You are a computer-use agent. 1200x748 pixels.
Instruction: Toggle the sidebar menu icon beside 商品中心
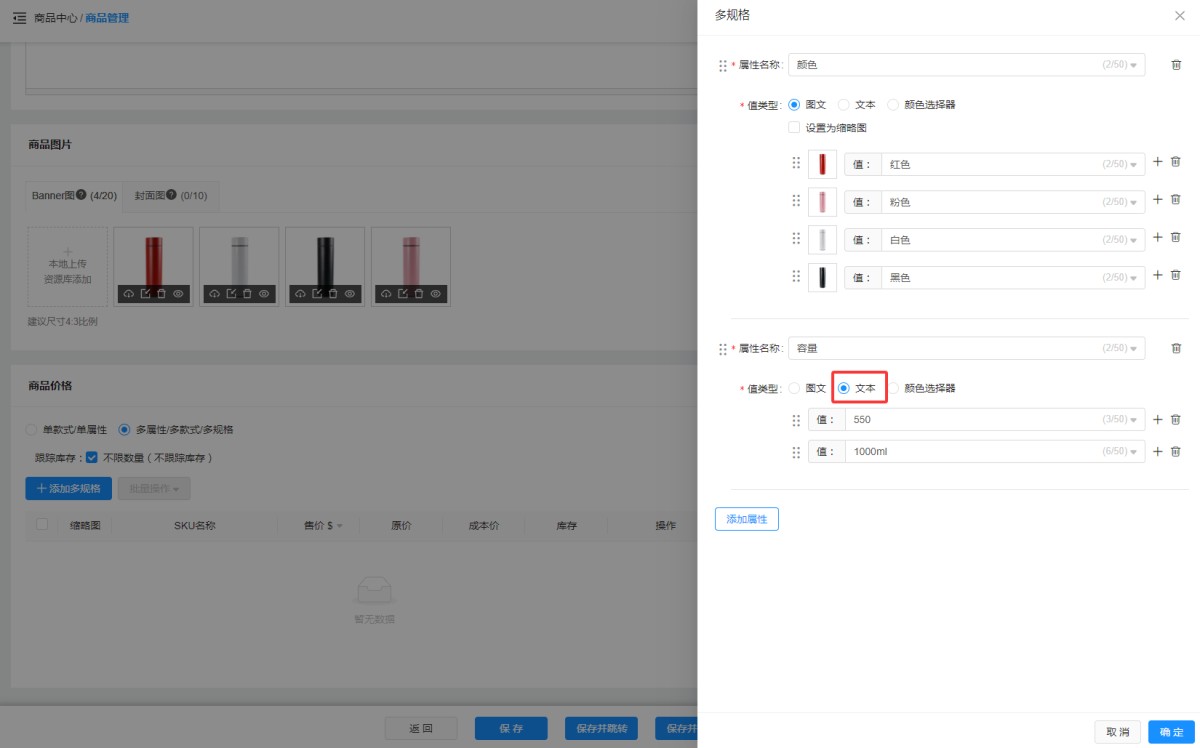click(x=19, y=18)
